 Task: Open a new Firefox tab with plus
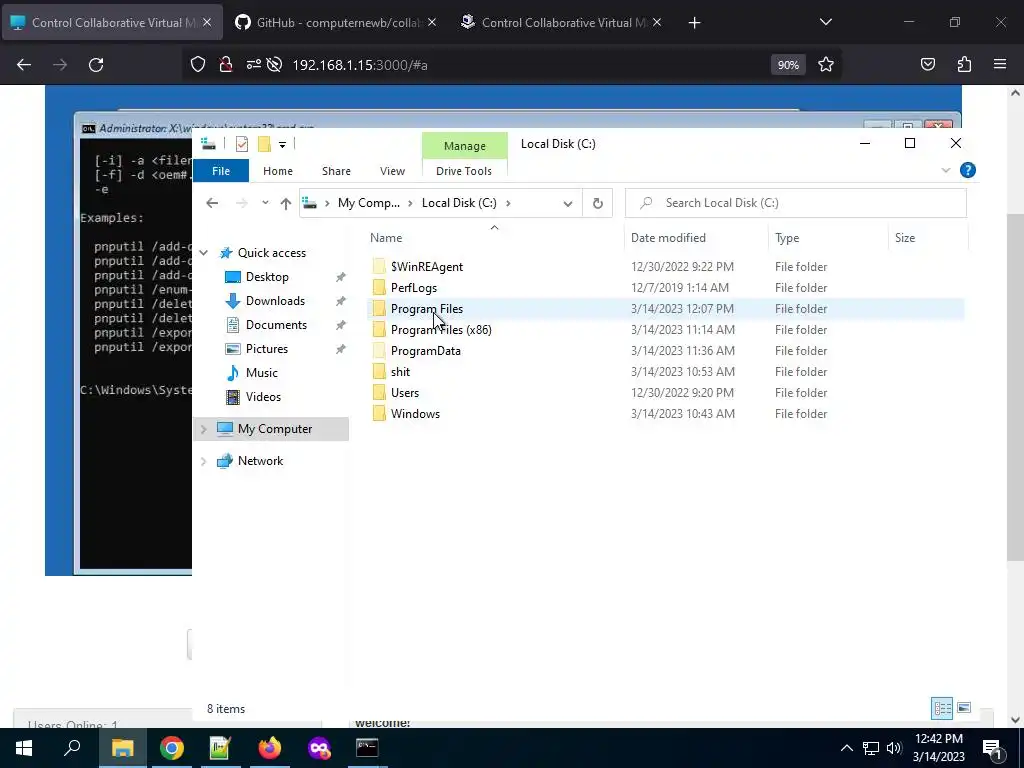[694, 23]
